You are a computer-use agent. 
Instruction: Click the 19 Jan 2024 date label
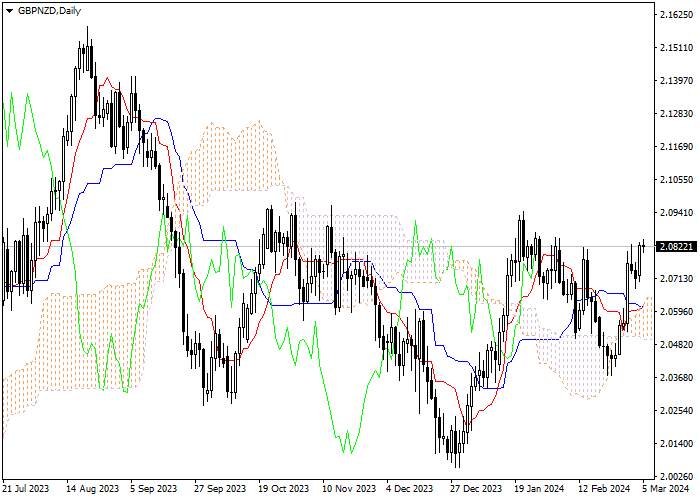pyautogui.click(x=539, y=489)
